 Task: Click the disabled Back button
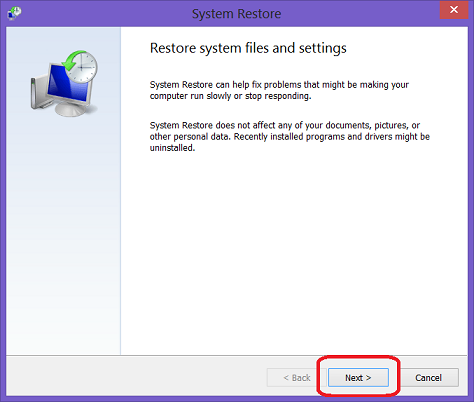296,377
